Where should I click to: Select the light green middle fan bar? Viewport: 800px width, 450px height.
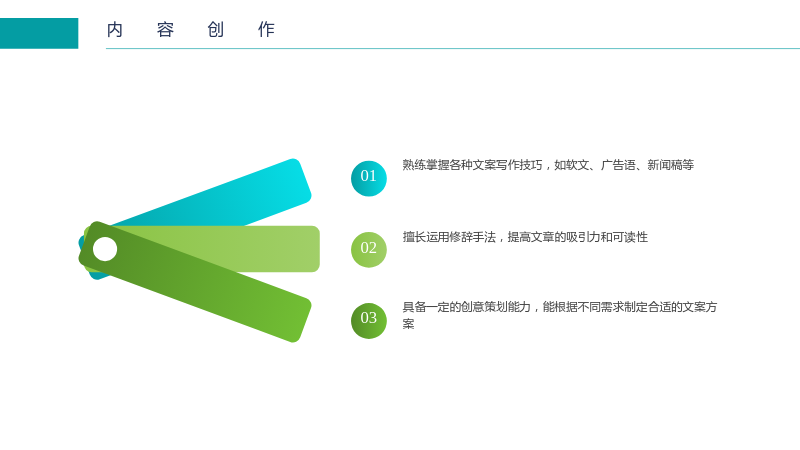[255, 249]
